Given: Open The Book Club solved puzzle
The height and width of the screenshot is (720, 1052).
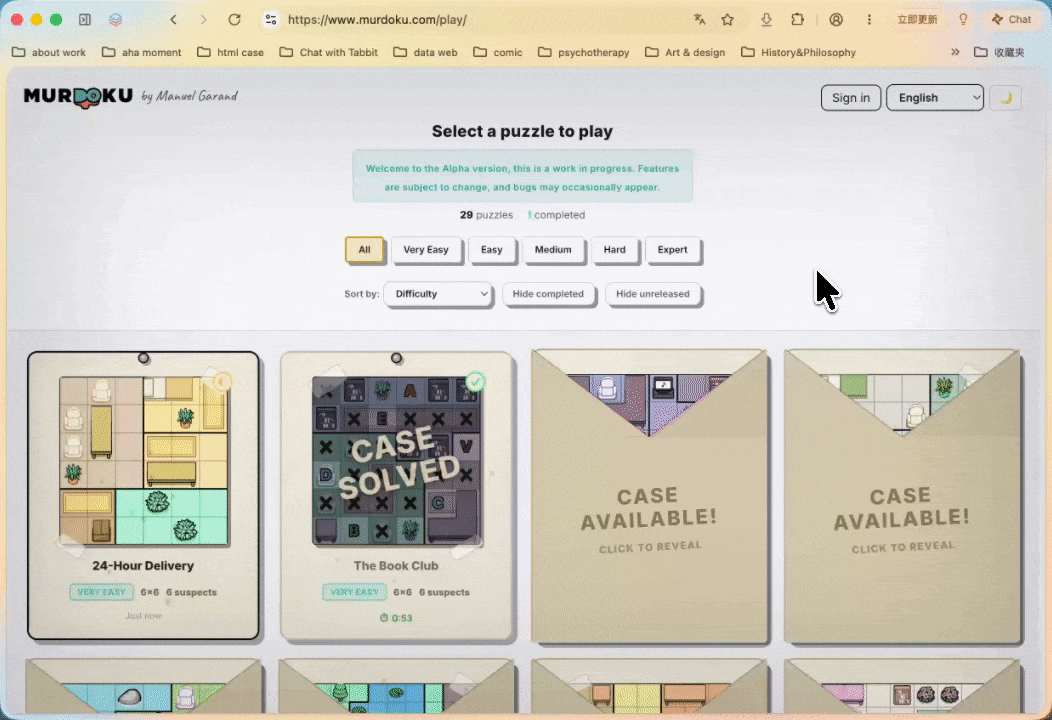Looking at the screenshot, I should 397,460.
